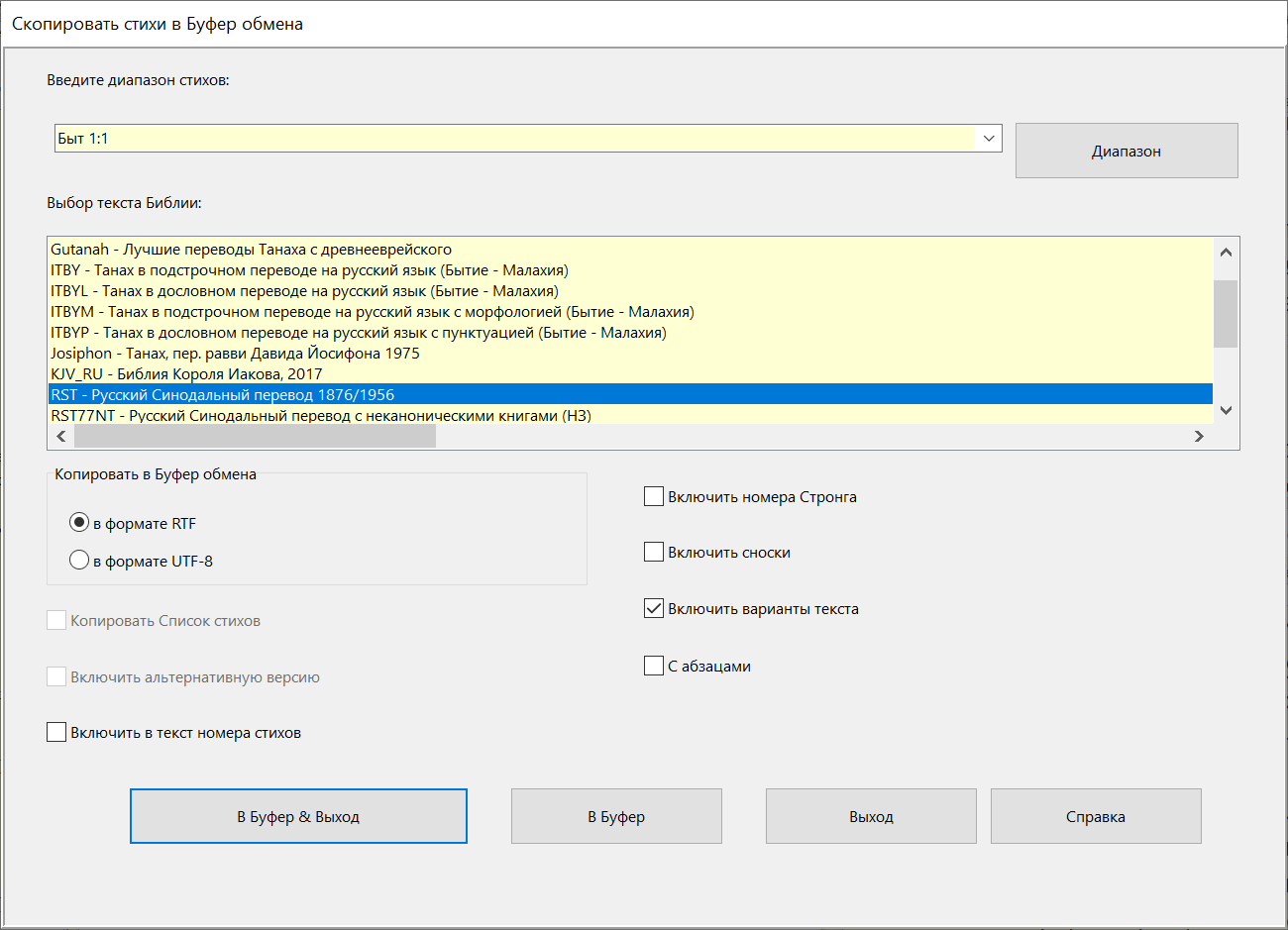The image size is (1288, 930).
Task: Click the Bible list scroll-up arrow
Action: [x=1226, y=252]
